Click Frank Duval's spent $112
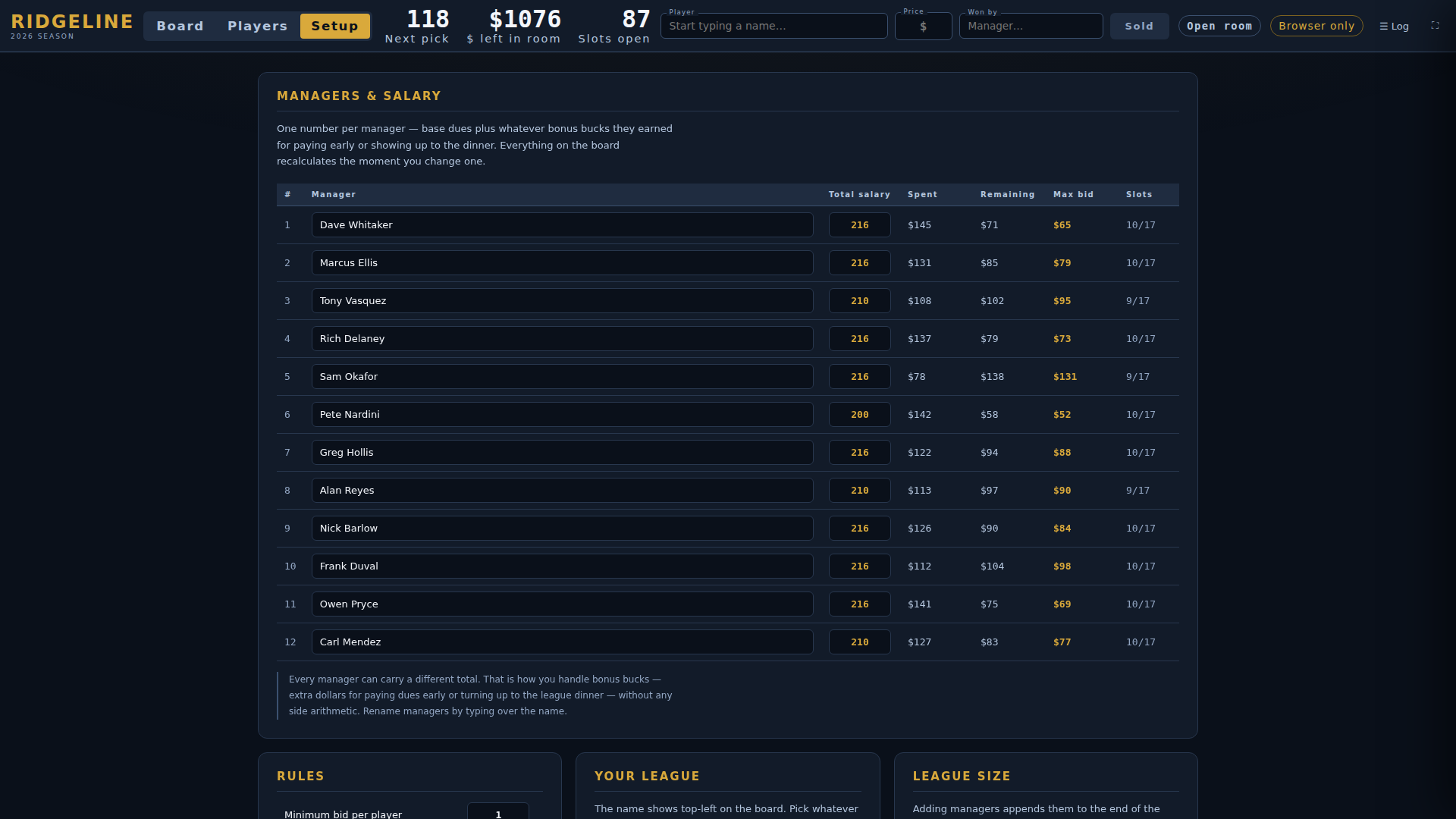This screenshot has height=819, width=1456. [919, 566]
